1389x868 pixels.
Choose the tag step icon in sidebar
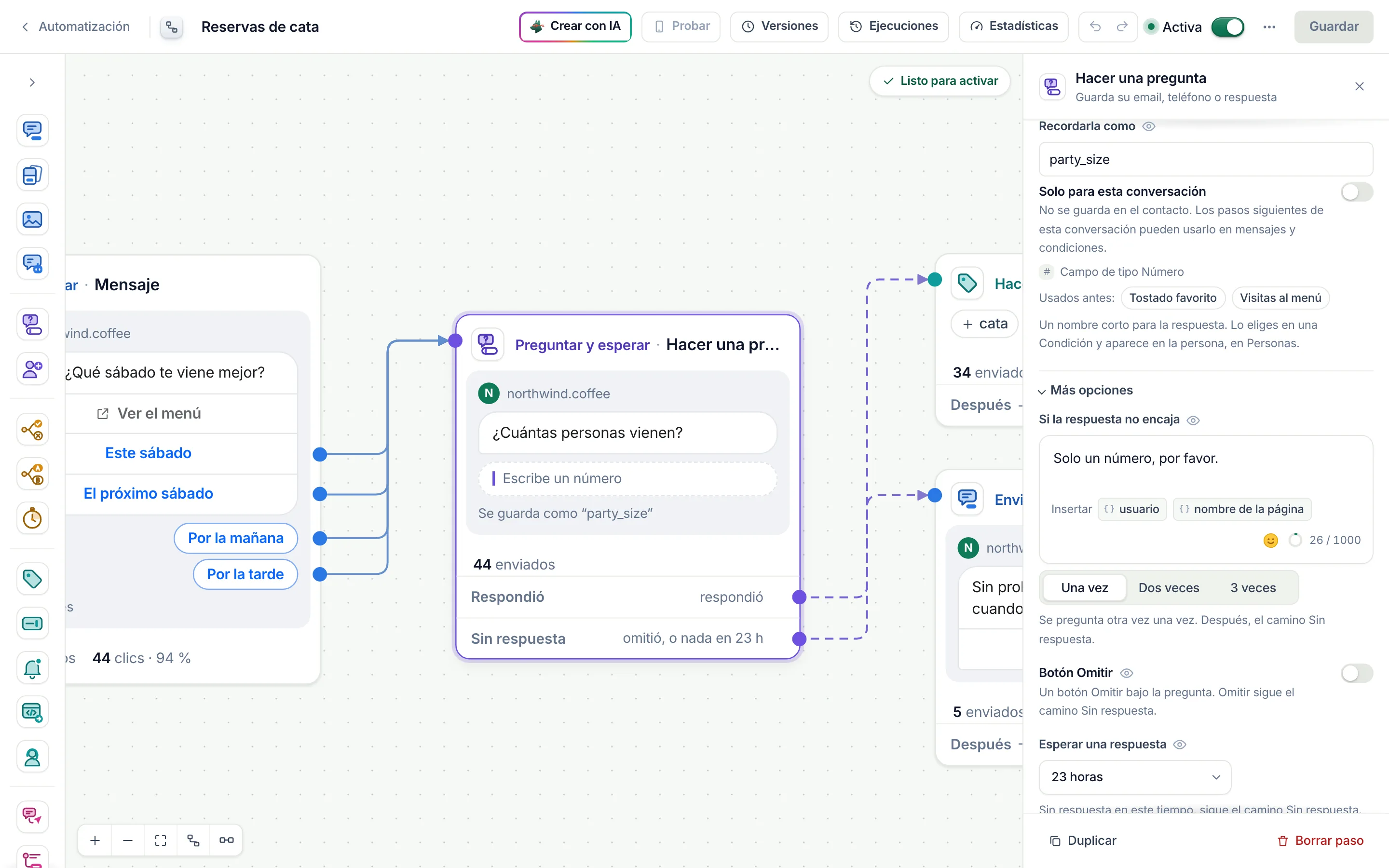32,579
